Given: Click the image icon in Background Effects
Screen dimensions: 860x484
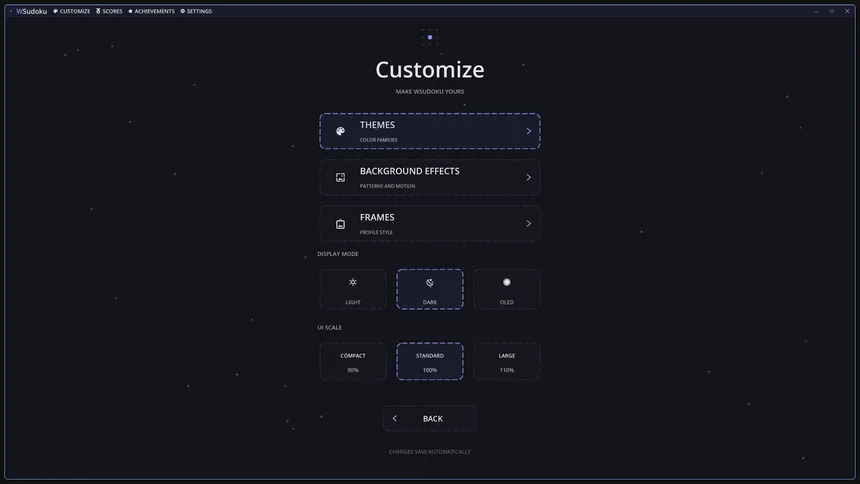Looking at the screenshot, I should coord(341,177).
